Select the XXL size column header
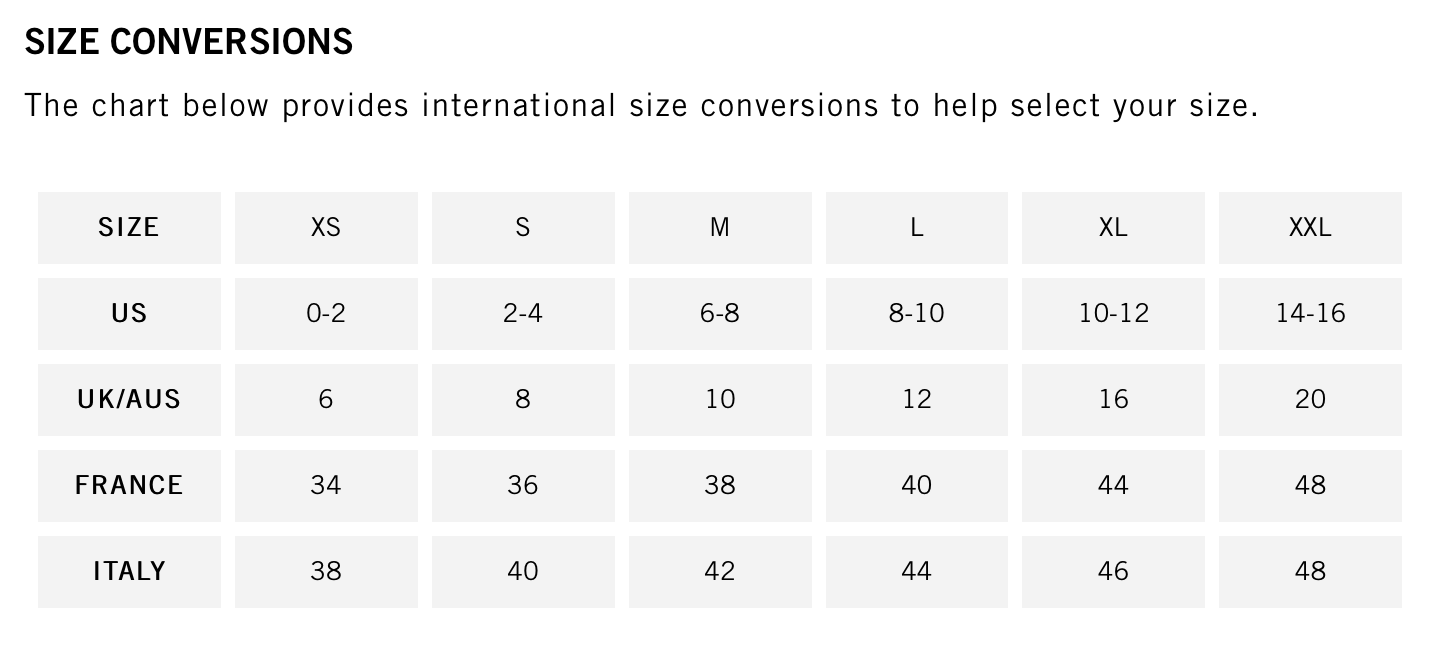The image size is (1450, 650). (x=1310, y=228)
